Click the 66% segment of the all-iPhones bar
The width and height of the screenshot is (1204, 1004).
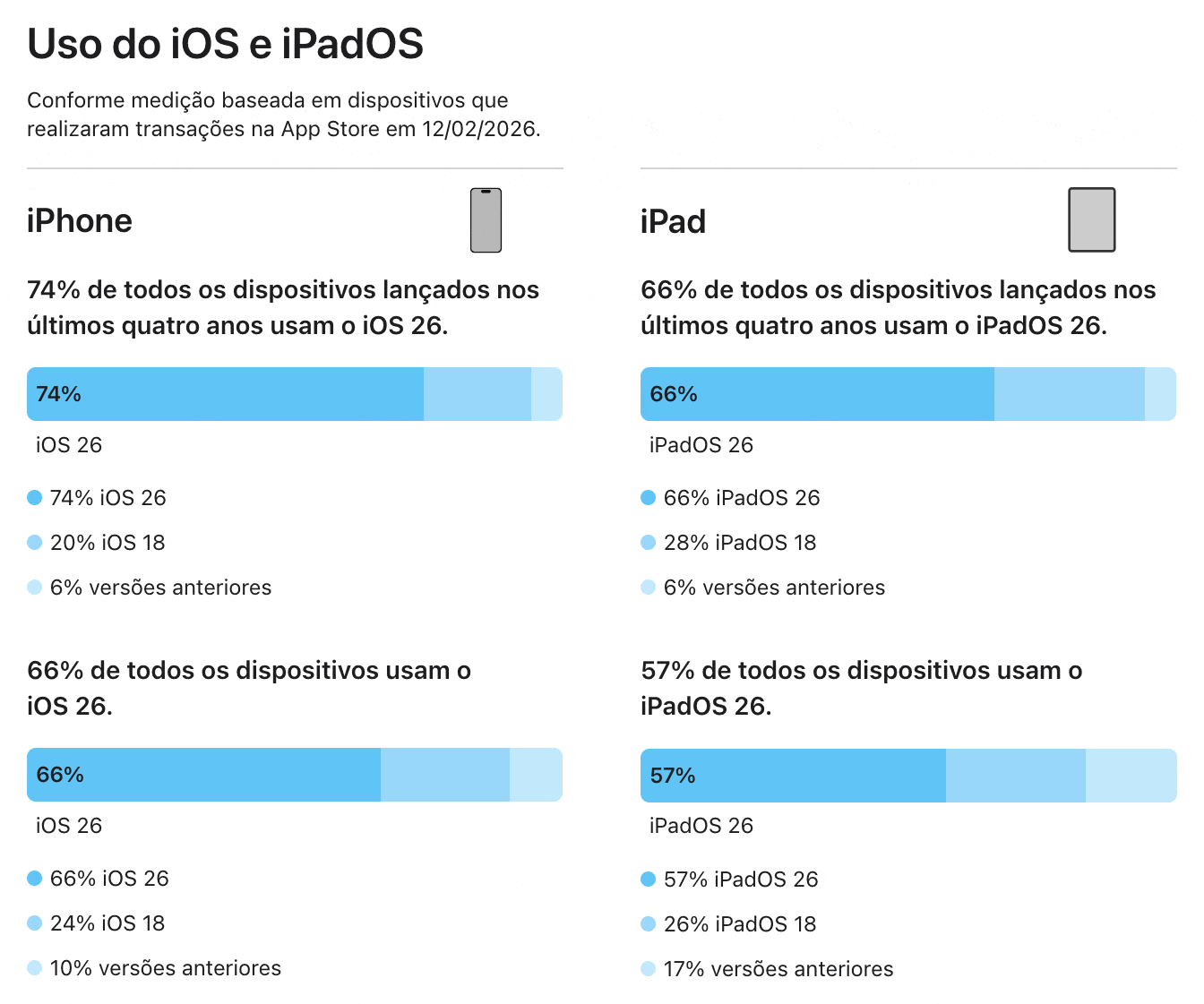click(x=203, y=775)
